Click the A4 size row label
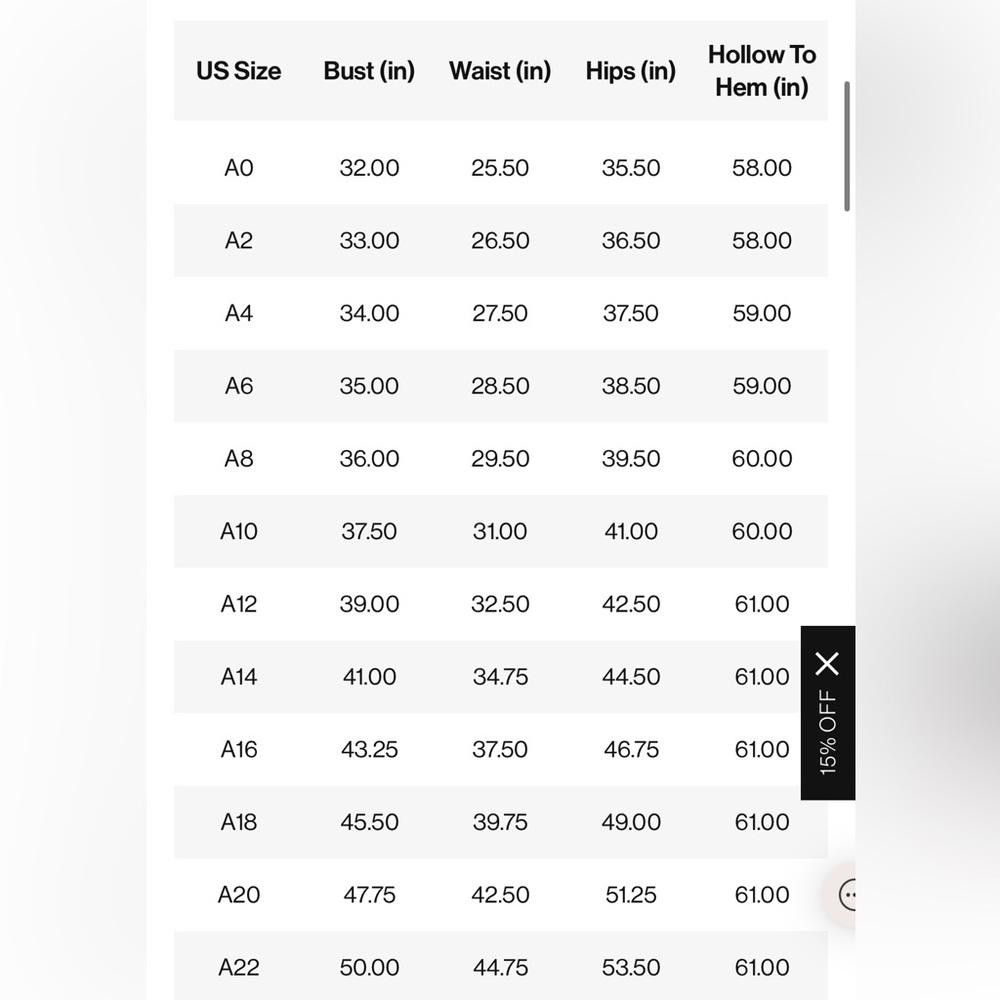 point(239,313)
